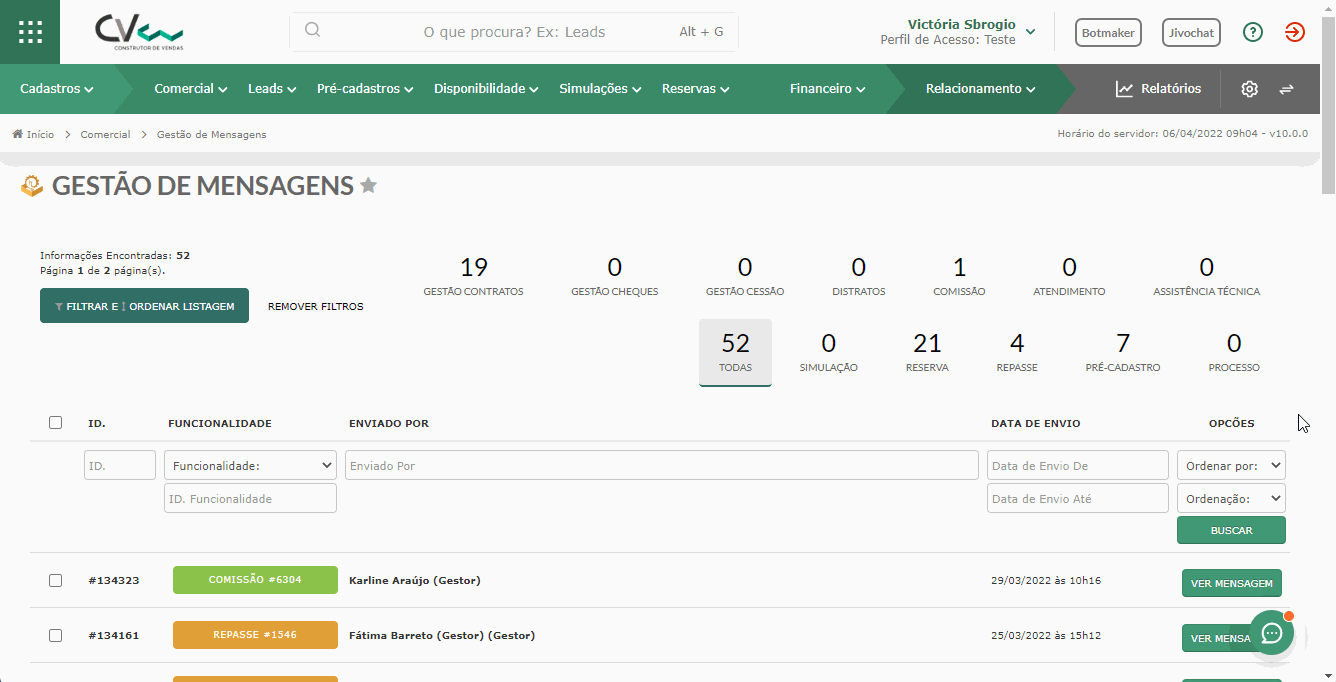Open the floating chat bubble widget

click(x=1271, y=633)
